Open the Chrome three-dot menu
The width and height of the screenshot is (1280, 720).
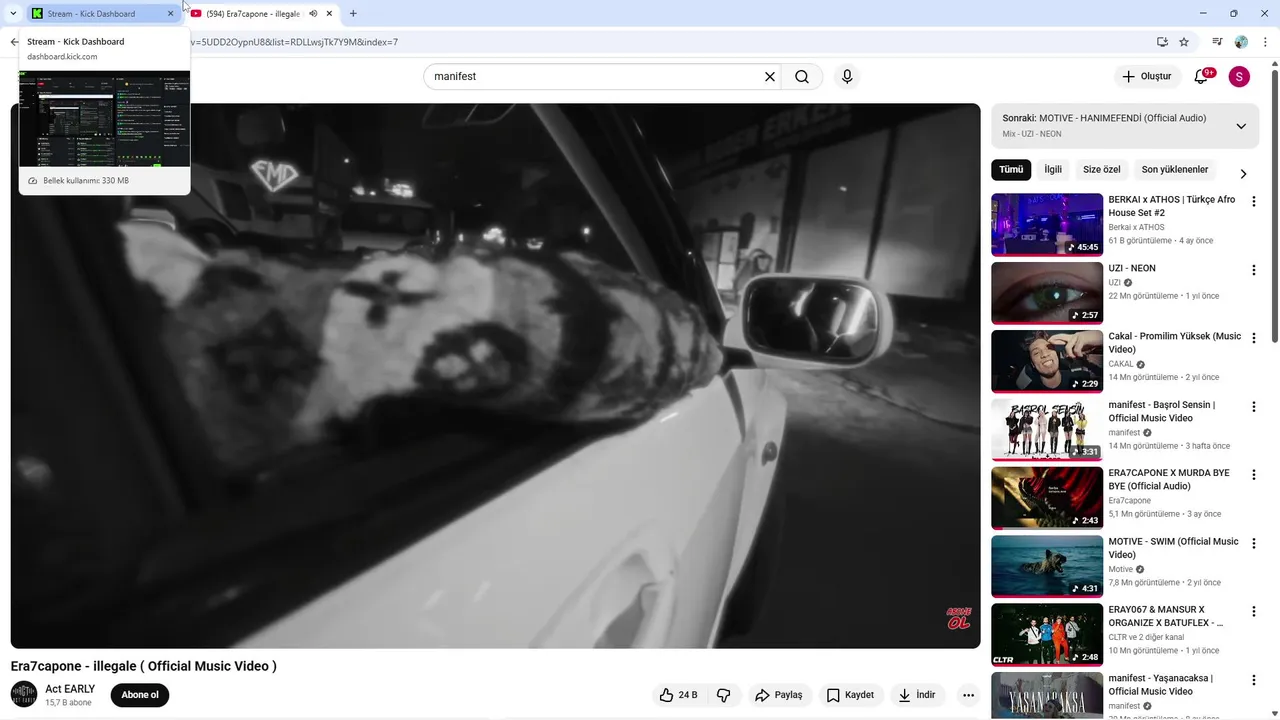pyautogui.click(x=1265, y=42)
